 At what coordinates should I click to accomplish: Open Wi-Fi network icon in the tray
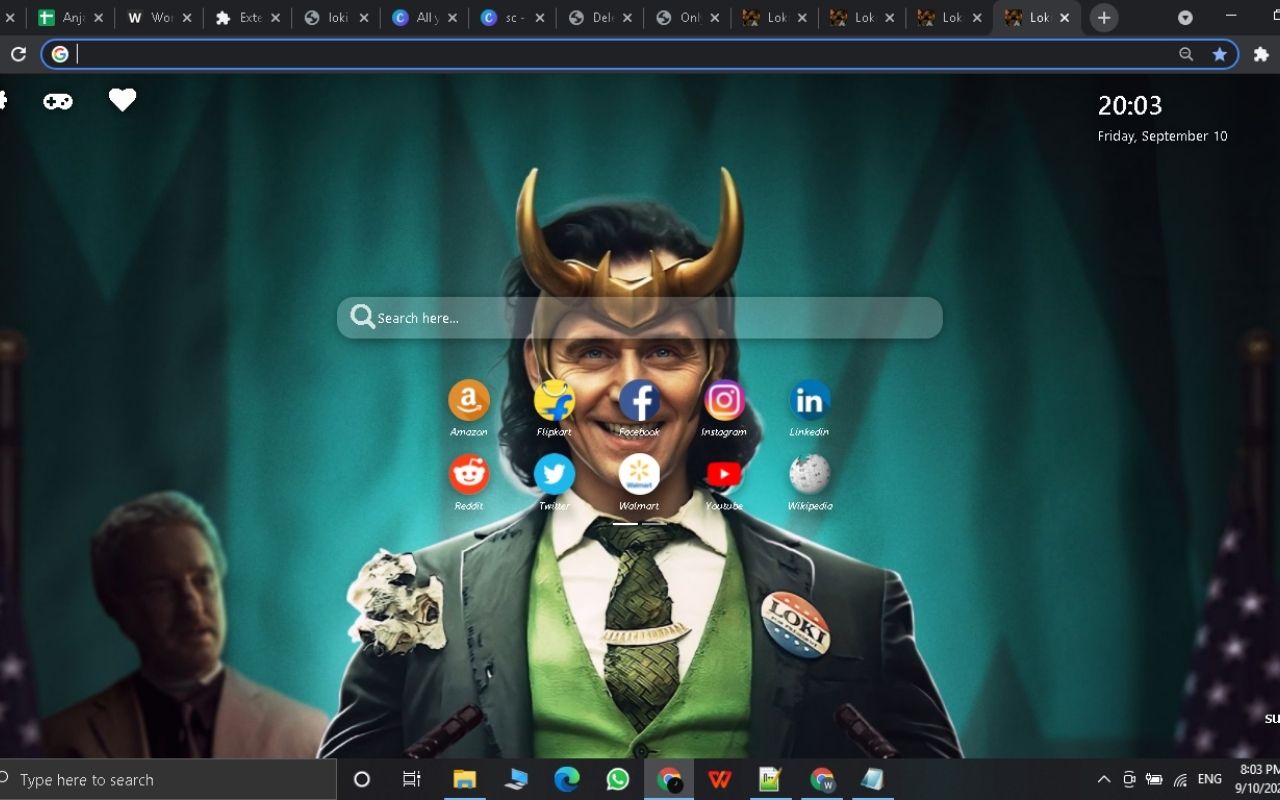tap(1180, 779)
